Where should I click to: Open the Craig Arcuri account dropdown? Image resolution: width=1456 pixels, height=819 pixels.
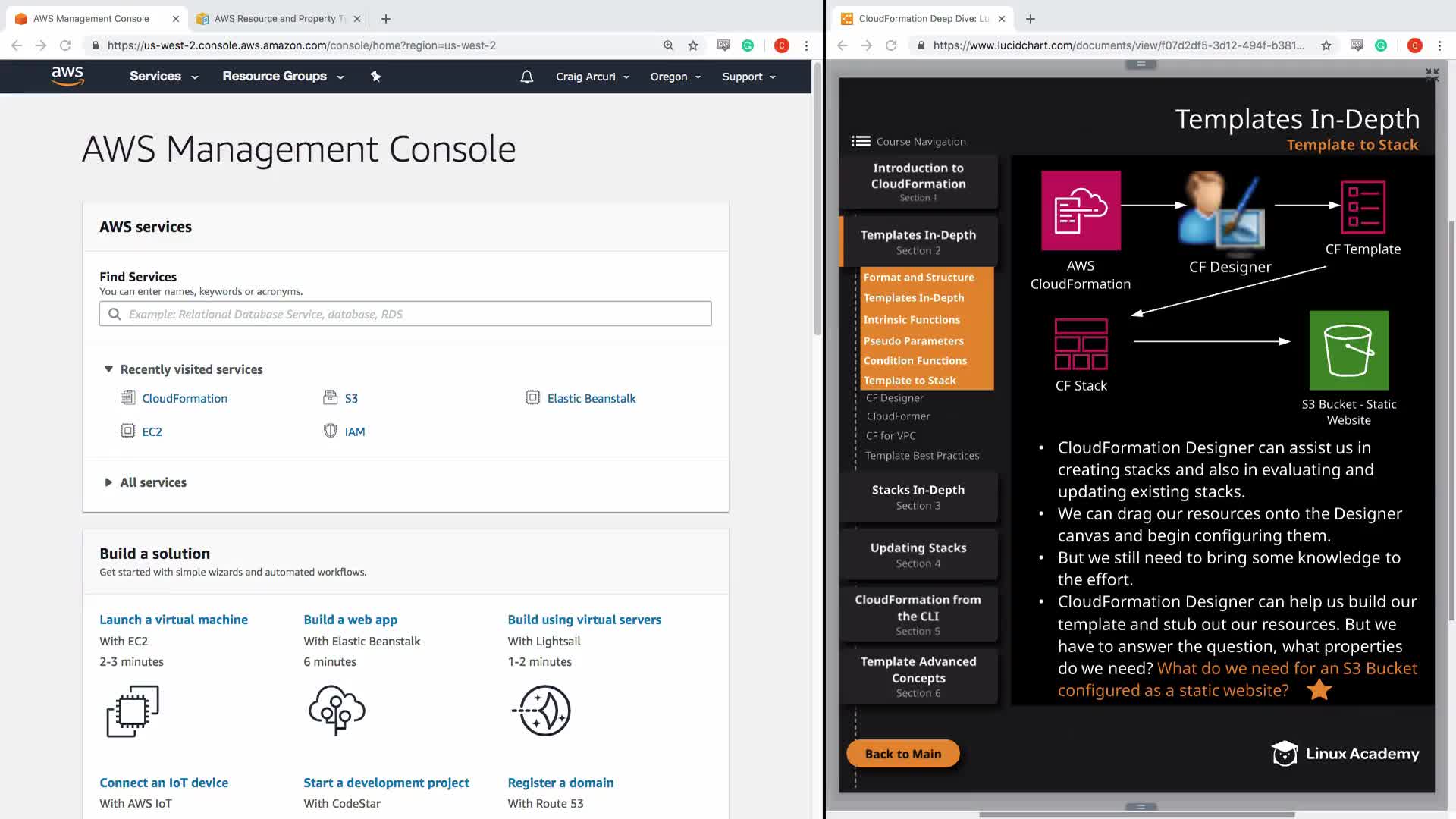(592, 77)
